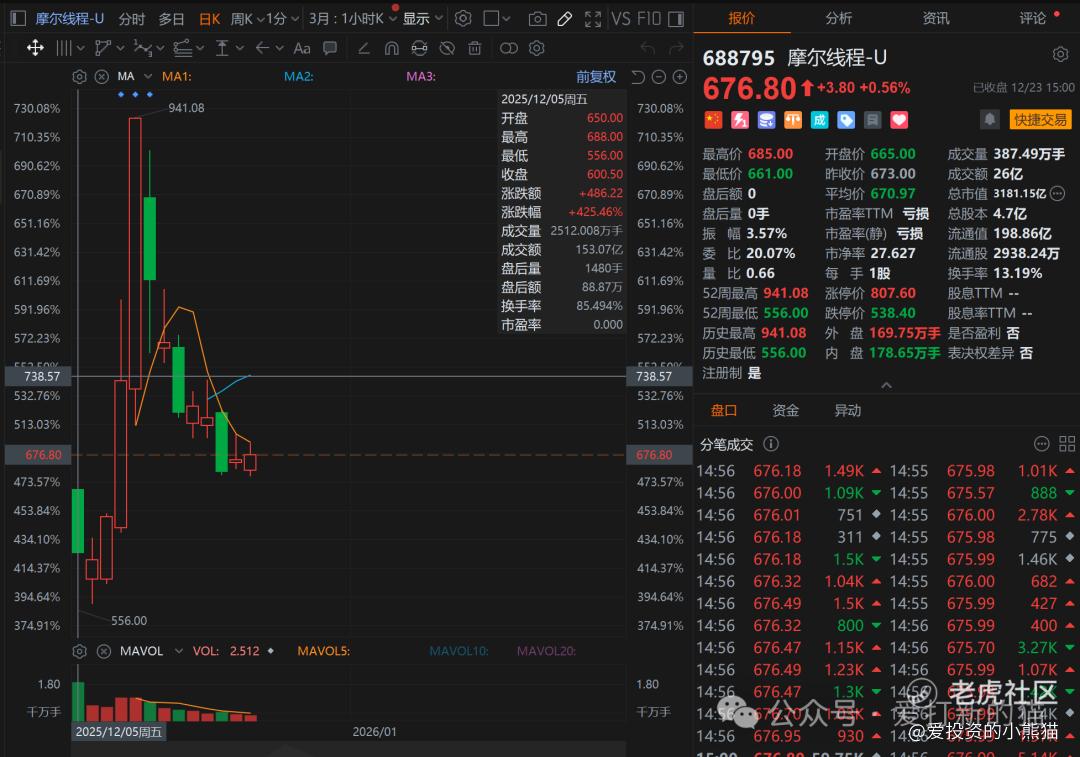Switch to 多日 multi-day view
Screen dimensions: 1080x757
(x=172, y=19)
